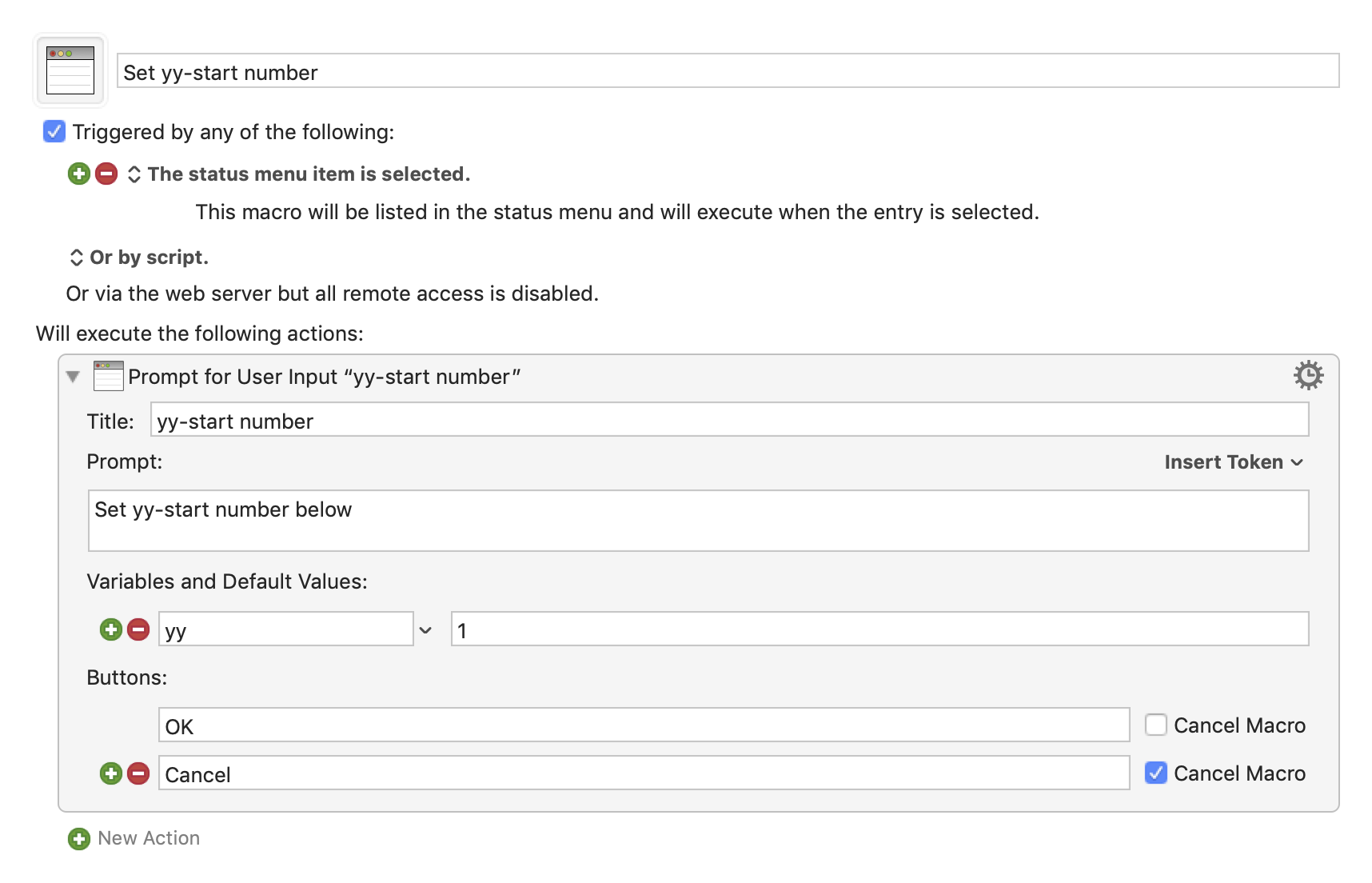Remove the status menu trigger
Image resolution: width=1372 pixels, height=883 pixels.
(106, 174)
